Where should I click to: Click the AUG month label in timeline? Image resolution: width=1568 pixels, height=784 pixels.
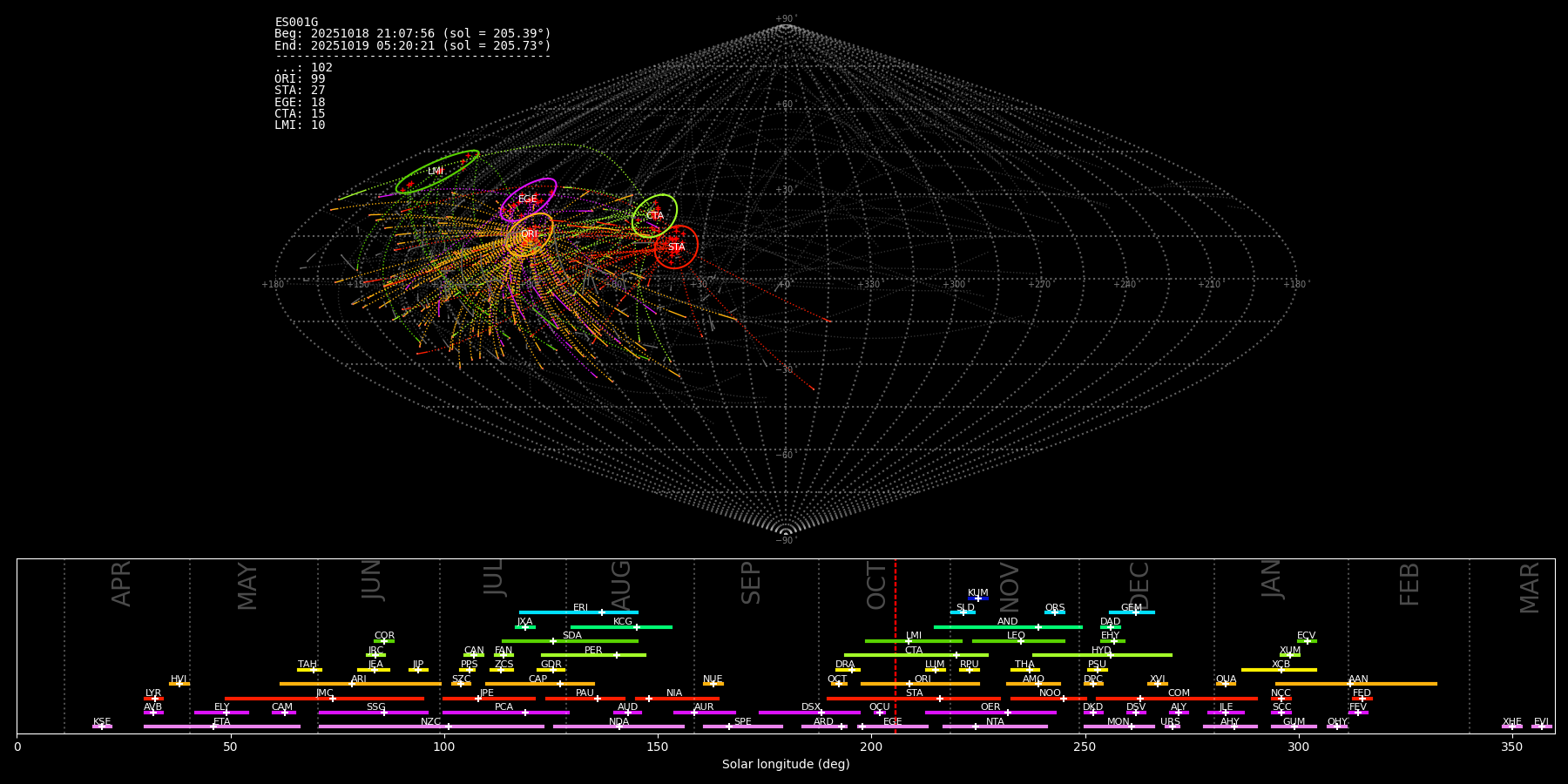[621, 584]
